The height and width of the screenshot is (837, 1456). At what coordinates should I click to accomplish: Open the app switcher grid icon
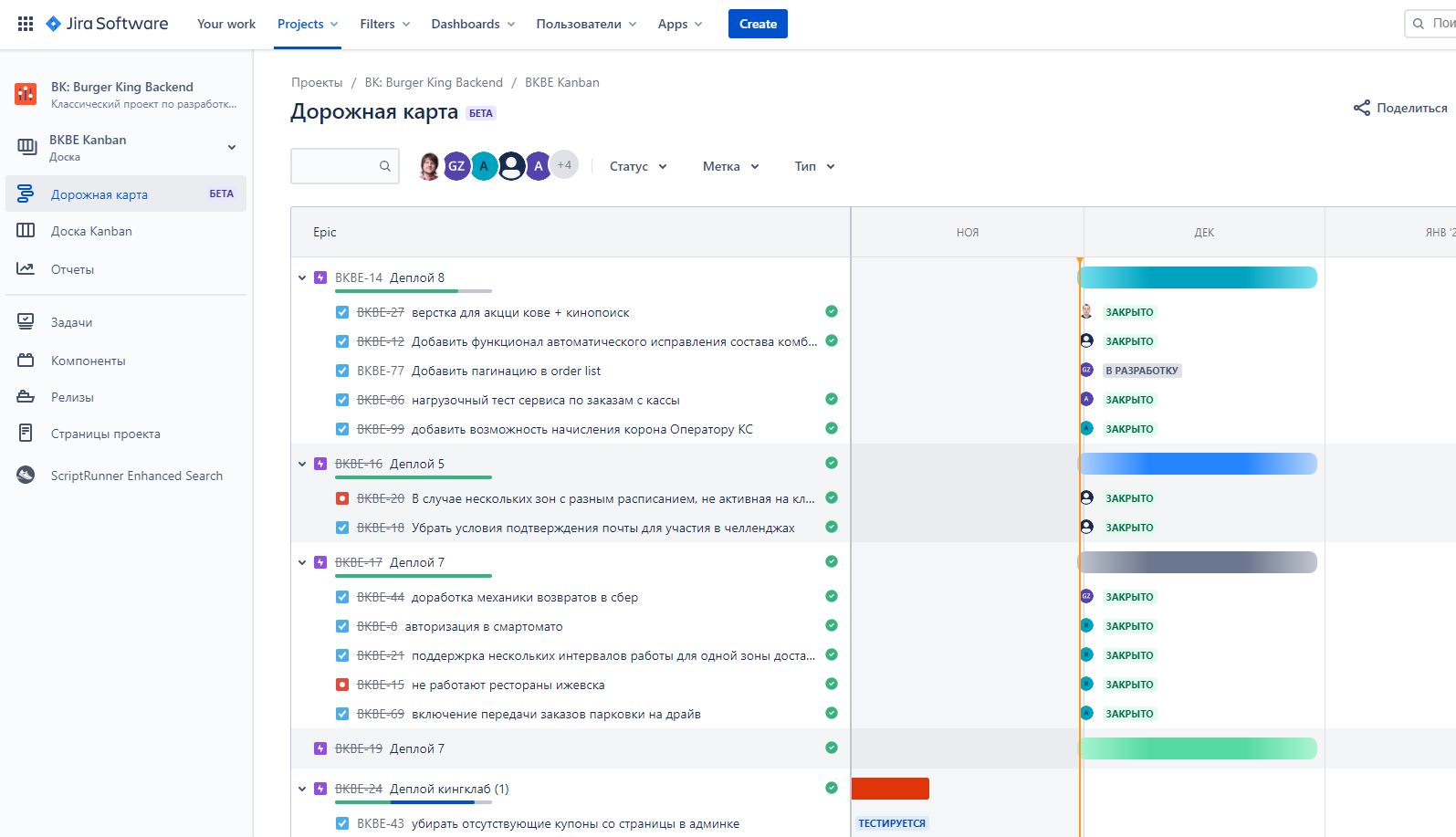coord(26,24)
